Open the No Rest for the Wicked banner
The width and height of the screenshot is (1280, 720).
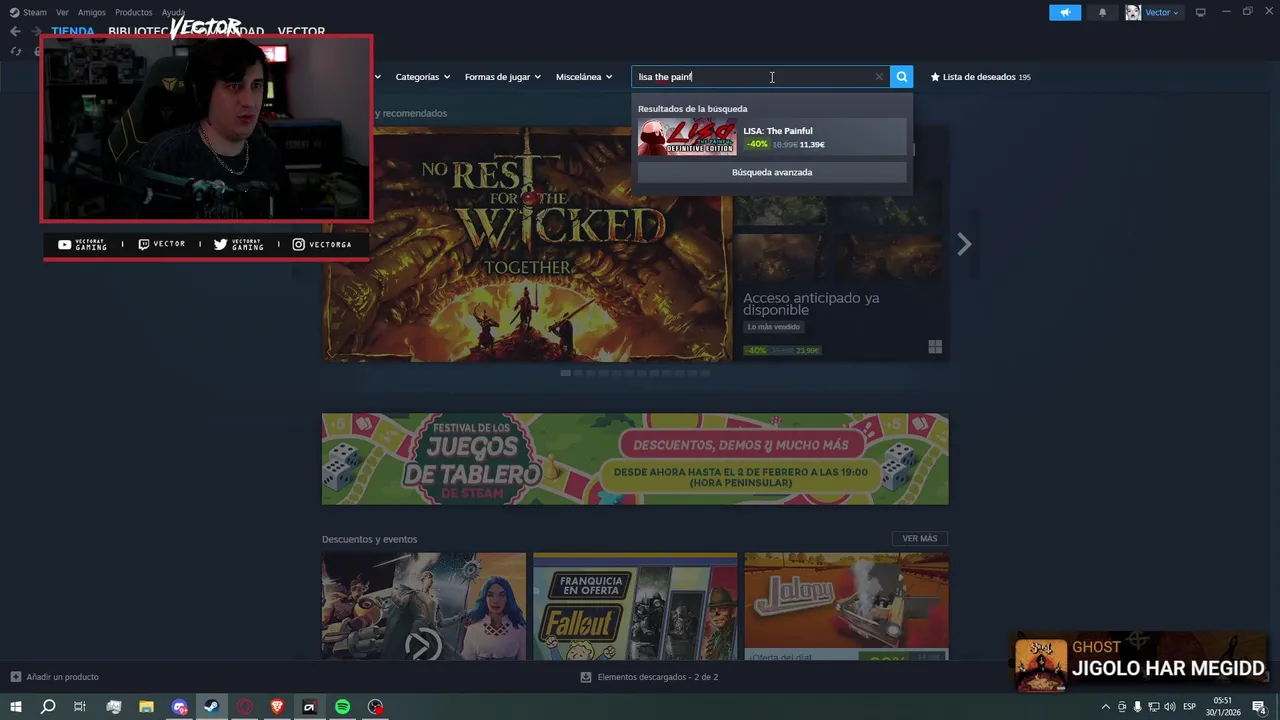click(x=528, y=244)
